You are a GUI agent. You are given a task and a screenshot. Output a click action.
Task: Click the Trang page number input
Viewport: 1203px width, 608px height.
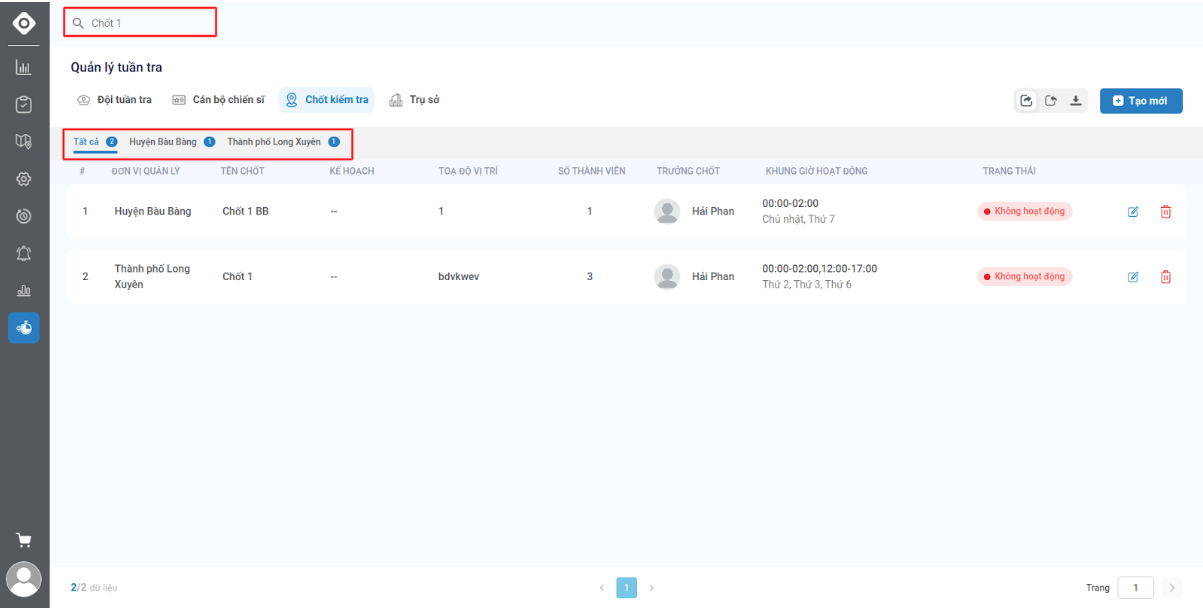coord(1136,588)
